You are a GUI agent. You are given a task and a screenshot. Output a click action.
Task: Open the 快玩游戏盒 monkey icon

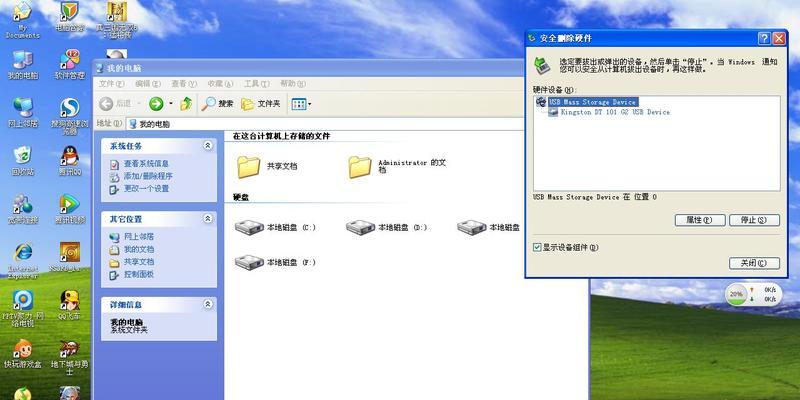(x=22, y=353)
